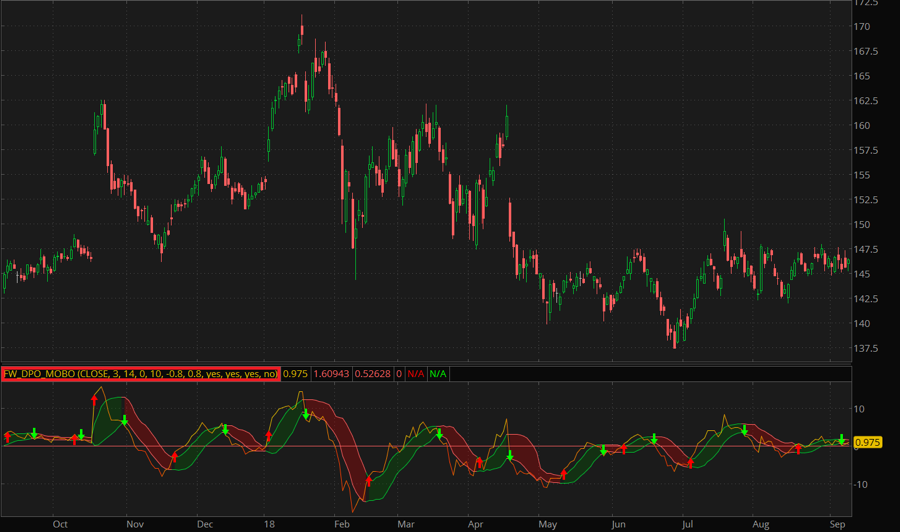Click the 18 year label on the time axis

[x=270, y=523]
